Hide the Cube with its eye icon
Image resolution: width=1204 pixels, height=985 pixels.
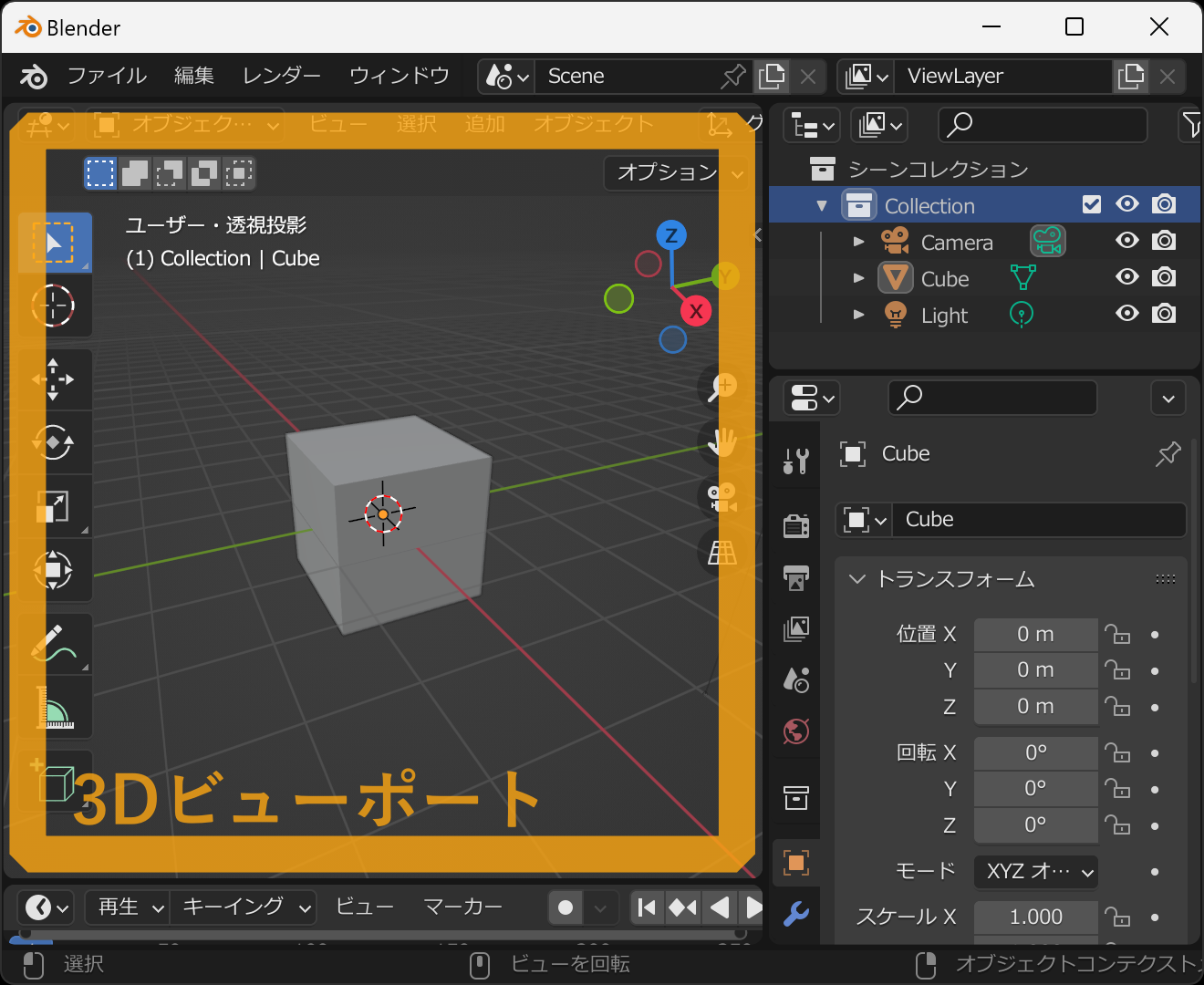(1127, 277)
